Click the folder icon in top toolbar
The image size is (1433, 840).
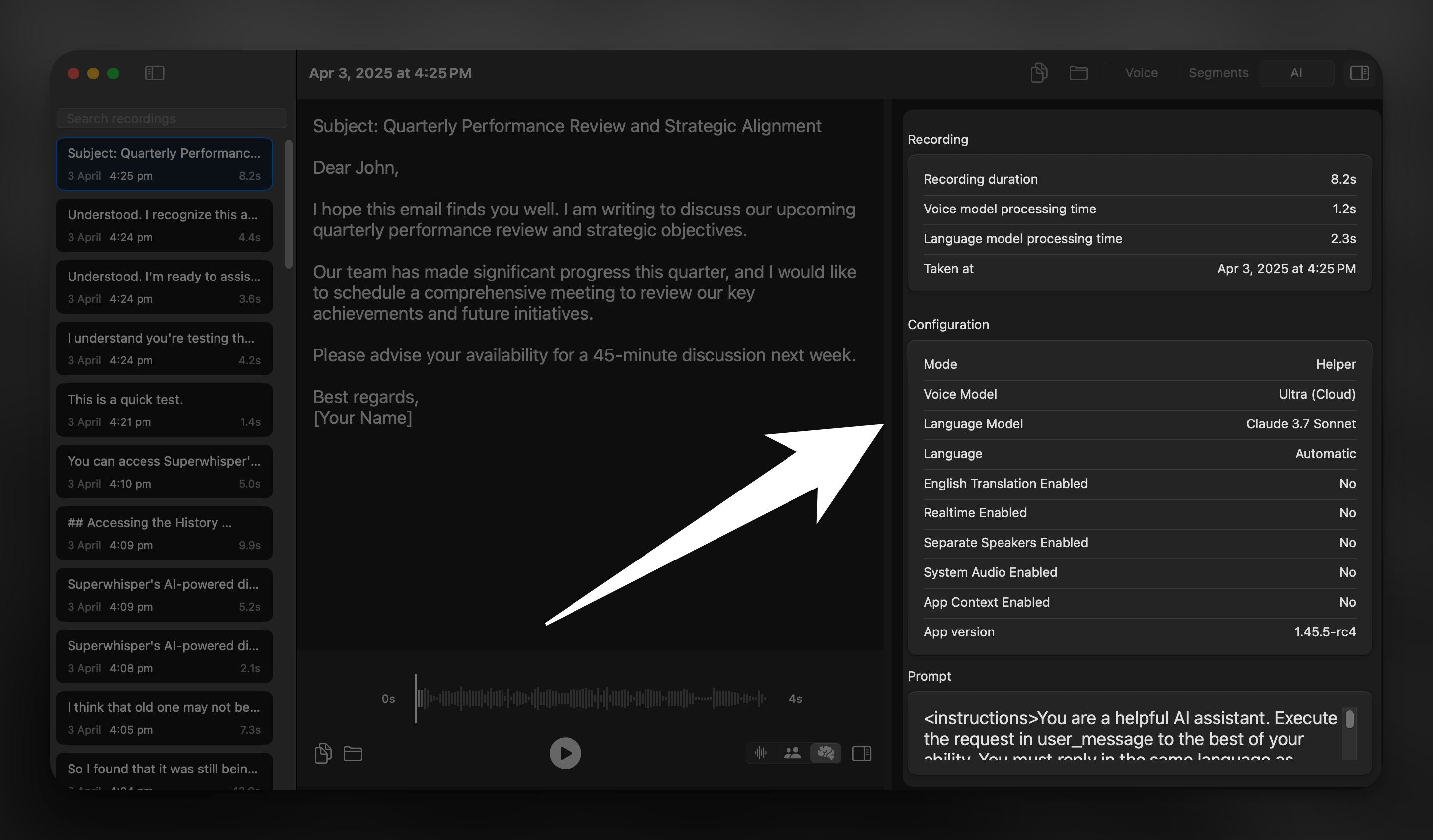tap(1078, 73)
